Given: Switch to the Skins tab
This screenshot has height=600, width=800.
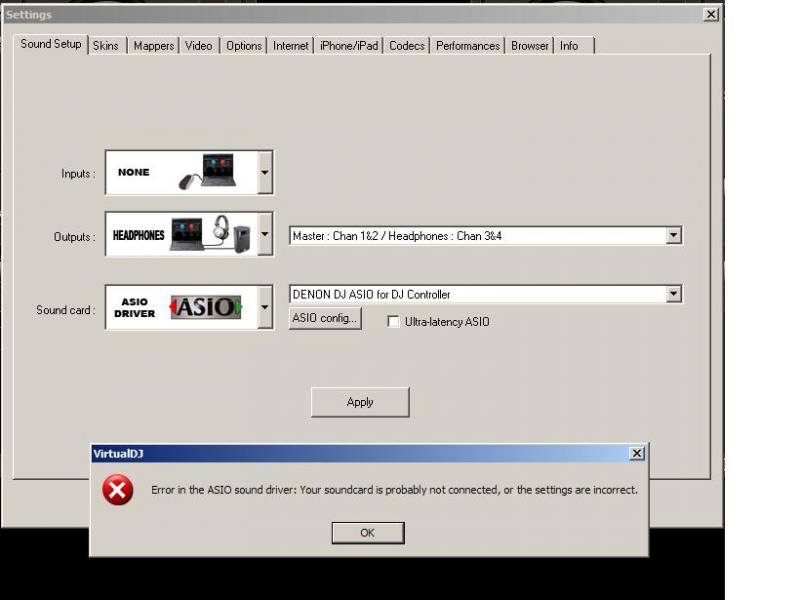Looking at the screenshot, I should (x=106, y=46).
